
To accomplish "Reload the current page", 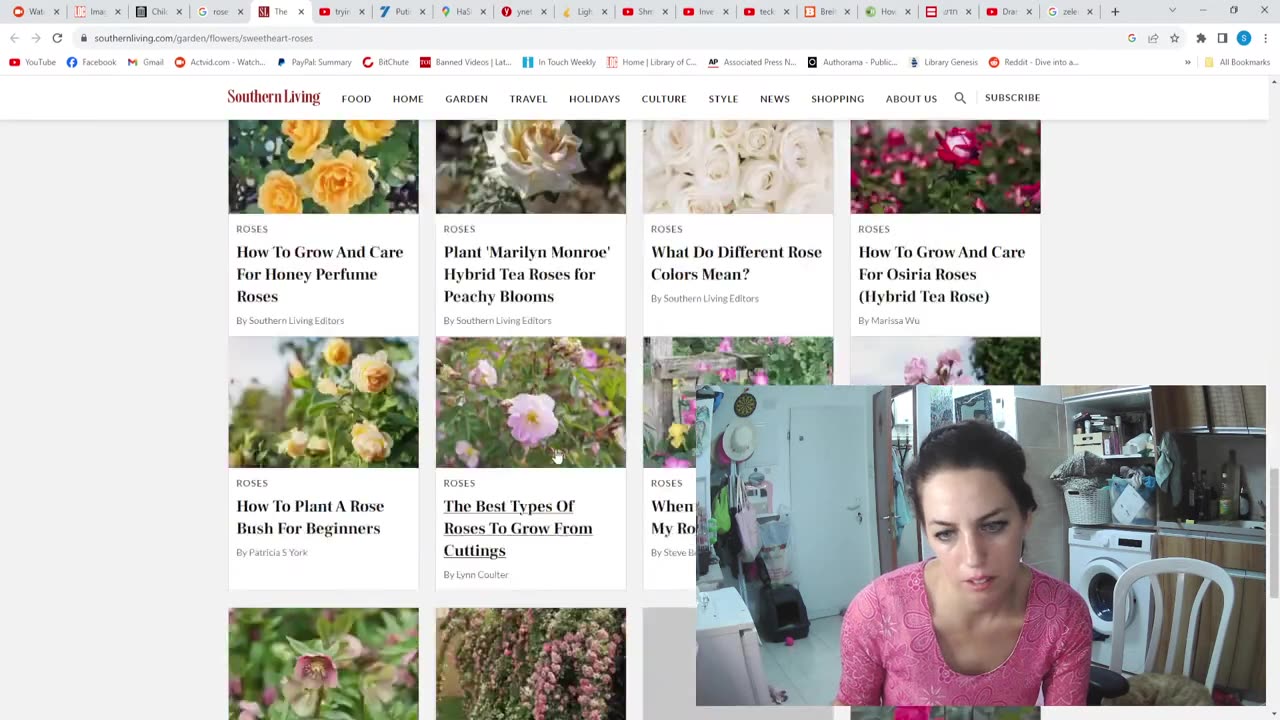I will 57,38.
